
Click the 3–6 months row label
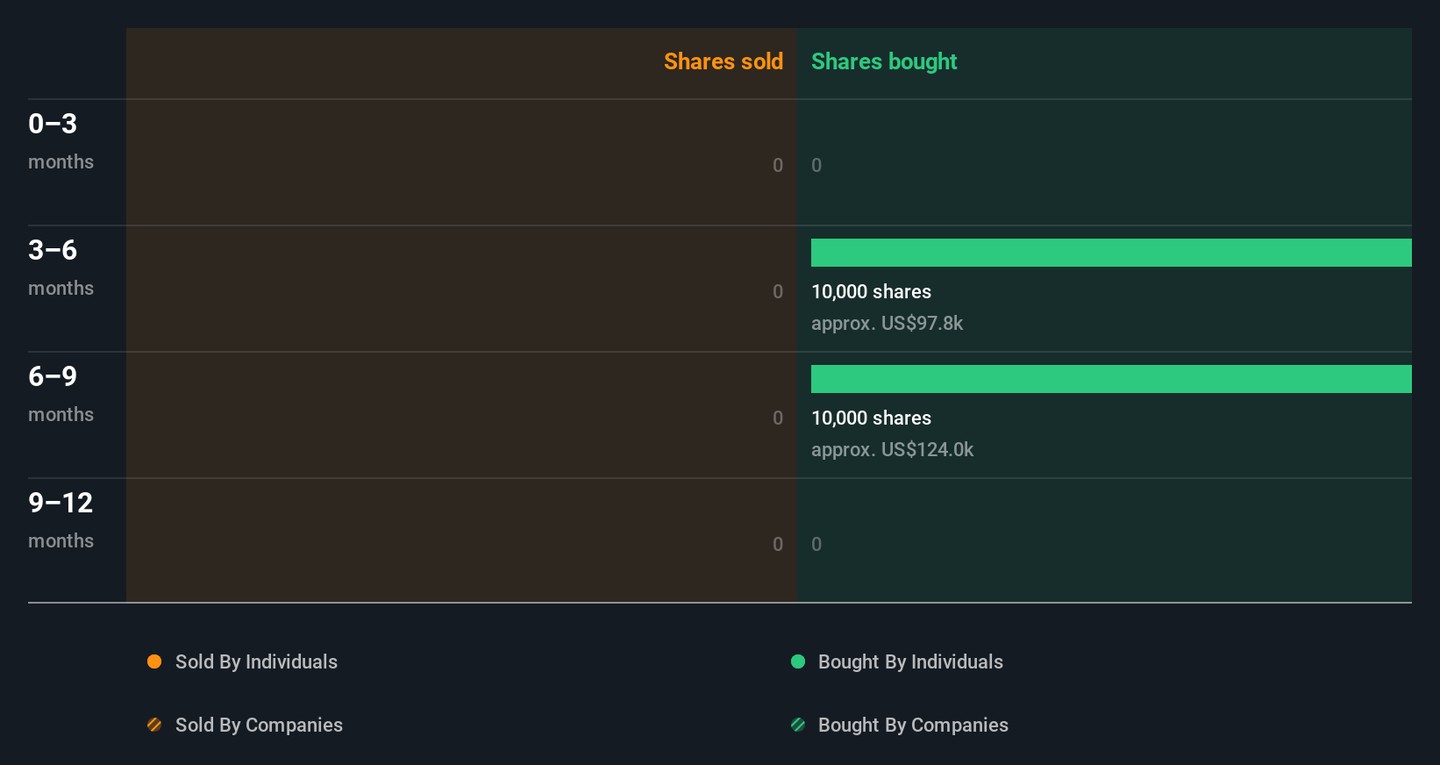[61, 266]
